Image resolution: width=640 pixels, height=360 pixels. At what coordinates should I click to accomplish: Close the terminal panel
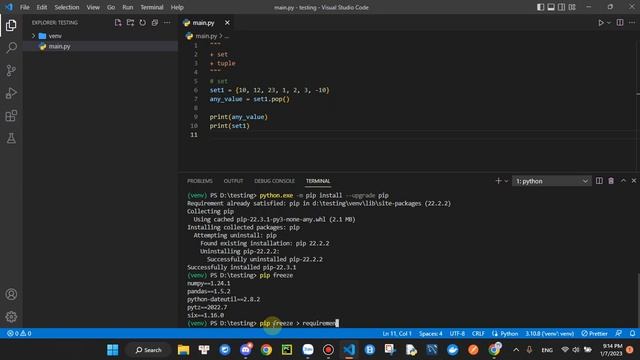coord(633,181)
